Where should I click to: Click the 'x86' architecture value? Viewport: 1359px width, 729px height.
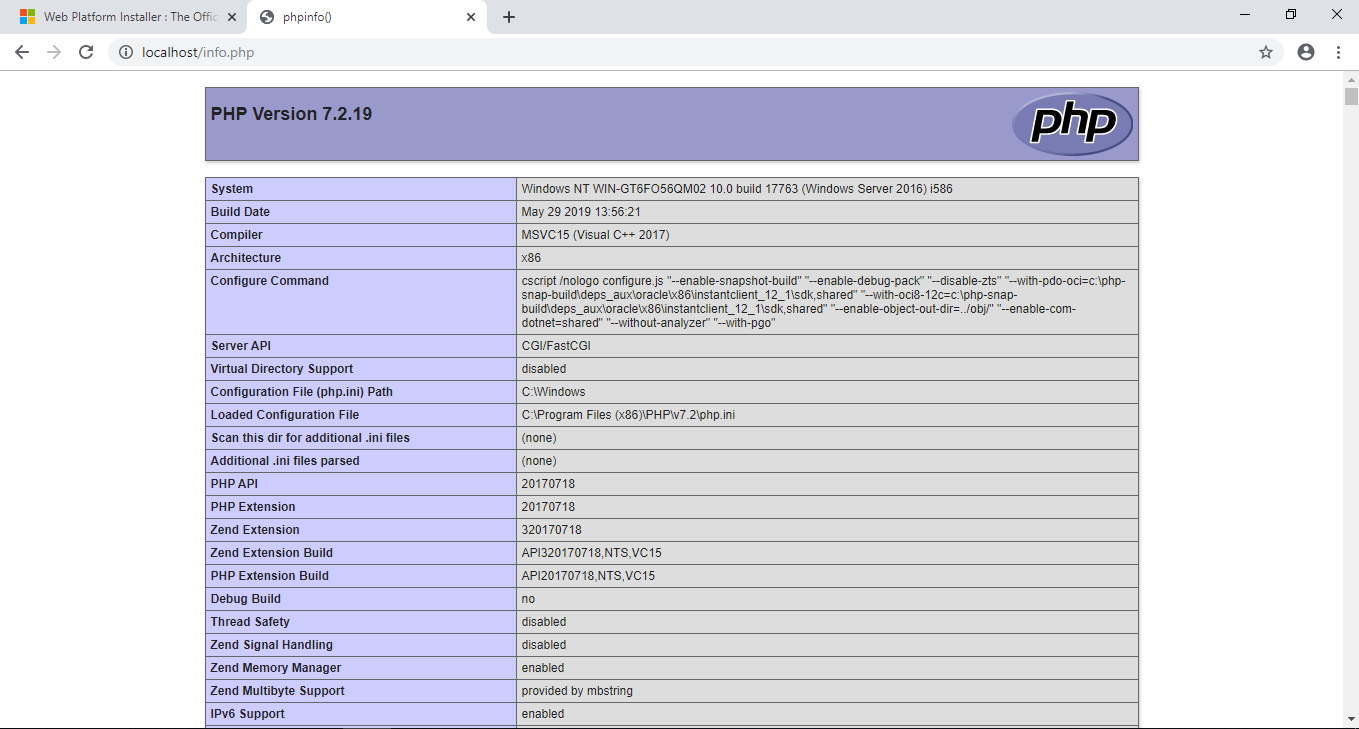(531, 258)
